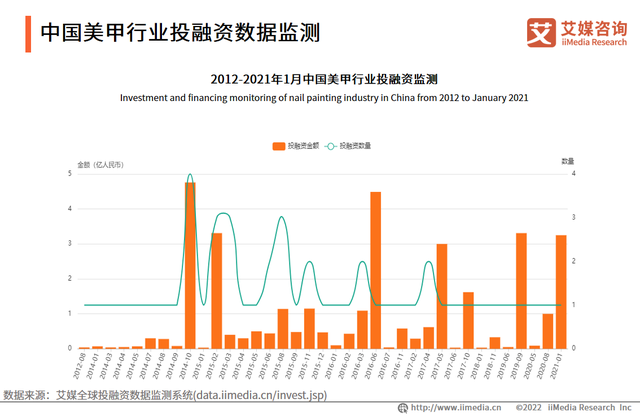Click the 2020-05 x-axis label
Viewport: 640px width, 416px height.
(x=530, y=366)
